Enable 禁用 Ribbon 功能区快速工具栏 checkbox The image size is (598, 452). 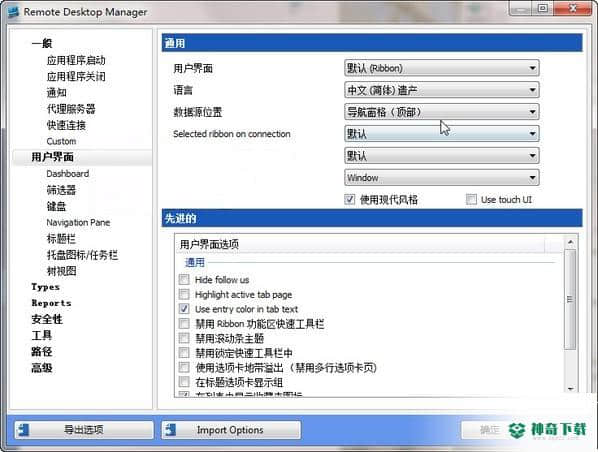[184, 323]
